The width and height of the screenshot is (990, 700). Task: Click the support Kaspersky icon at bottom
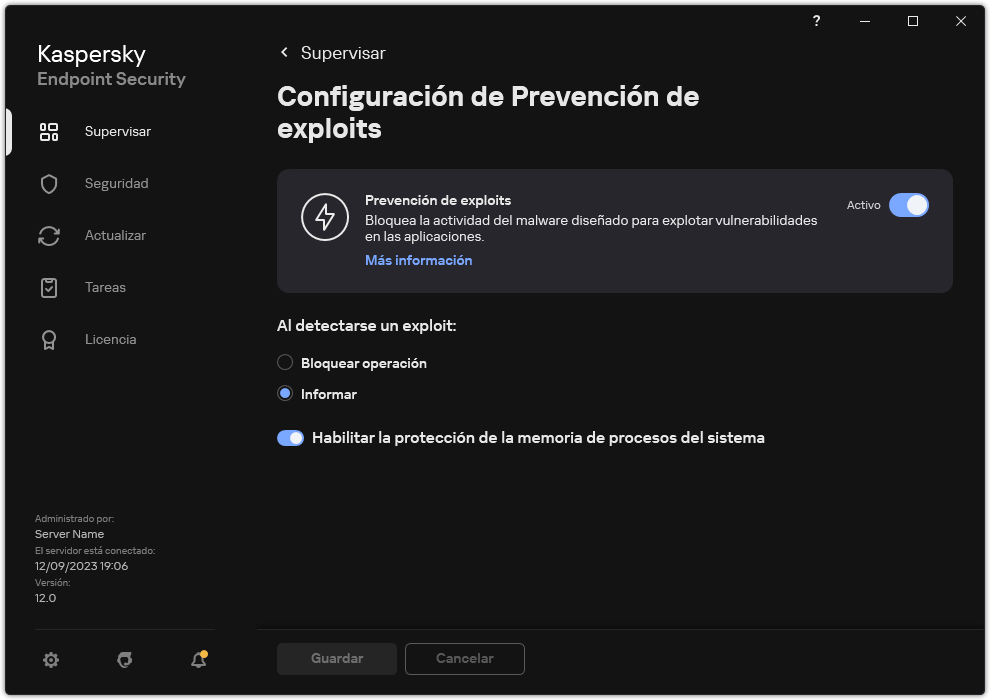124,660
